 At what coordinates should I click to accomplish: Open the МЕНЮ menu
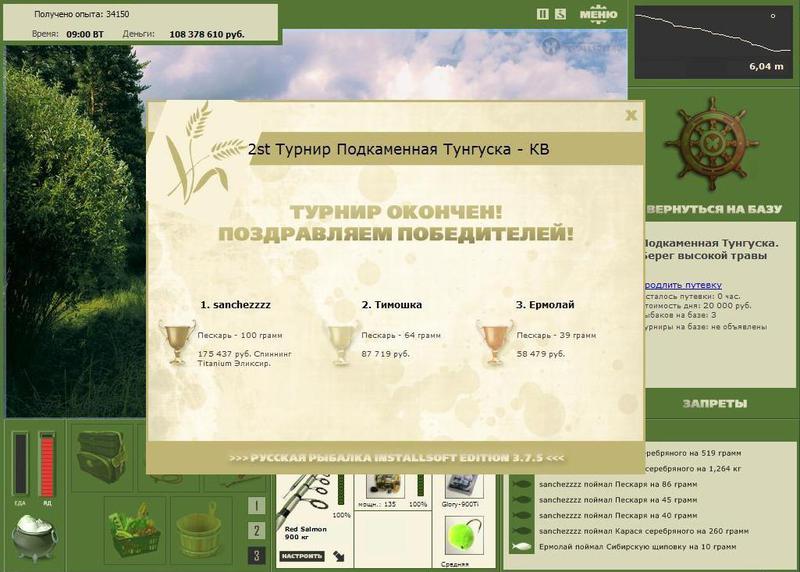[598, 14]
